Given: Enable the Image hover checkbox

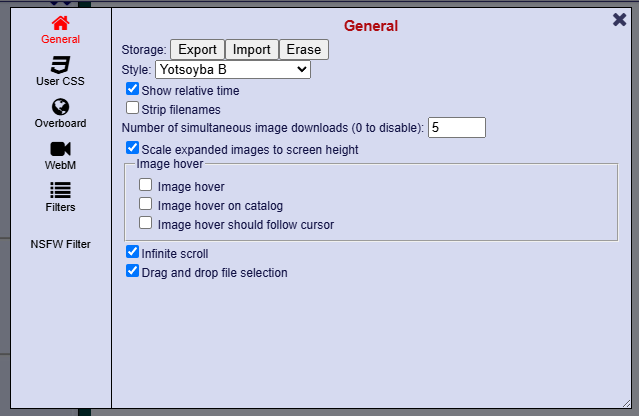Looking at the screenshot, I should coord(145,185).
